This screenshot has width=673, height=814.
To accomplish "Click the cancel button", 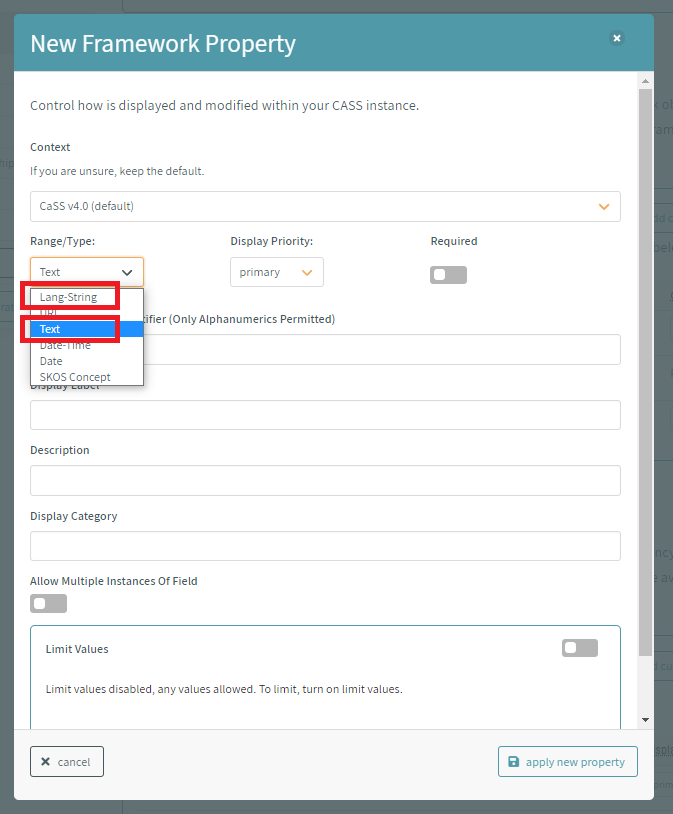I will point(67,762).
